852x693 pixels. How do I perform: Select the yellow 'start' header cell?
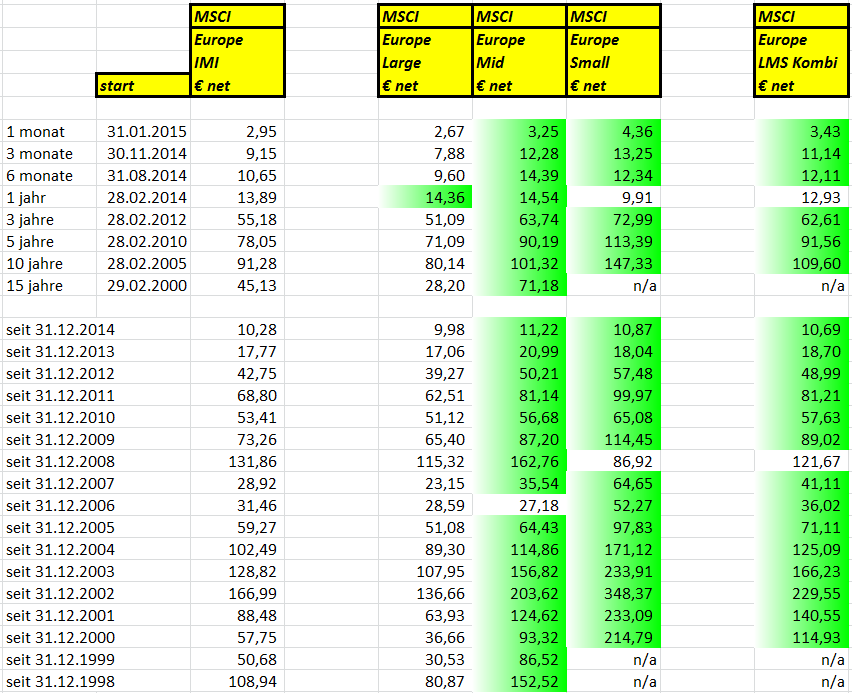pyautogui.click(x=143, y=85)
